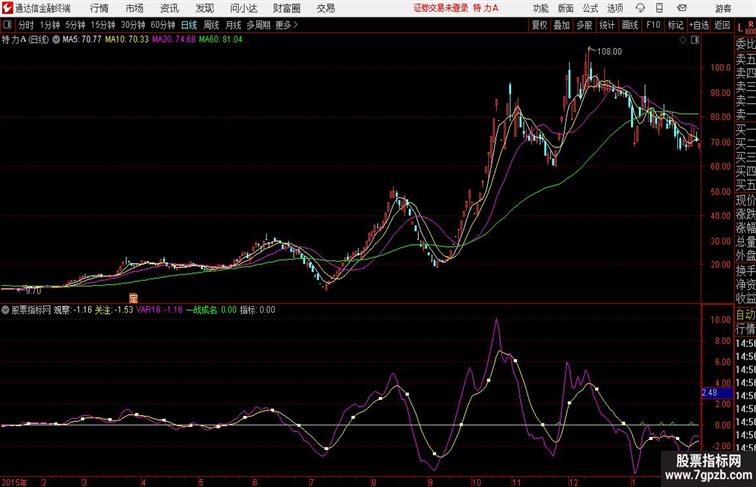Click the customer service headset icon

point(640,8)
